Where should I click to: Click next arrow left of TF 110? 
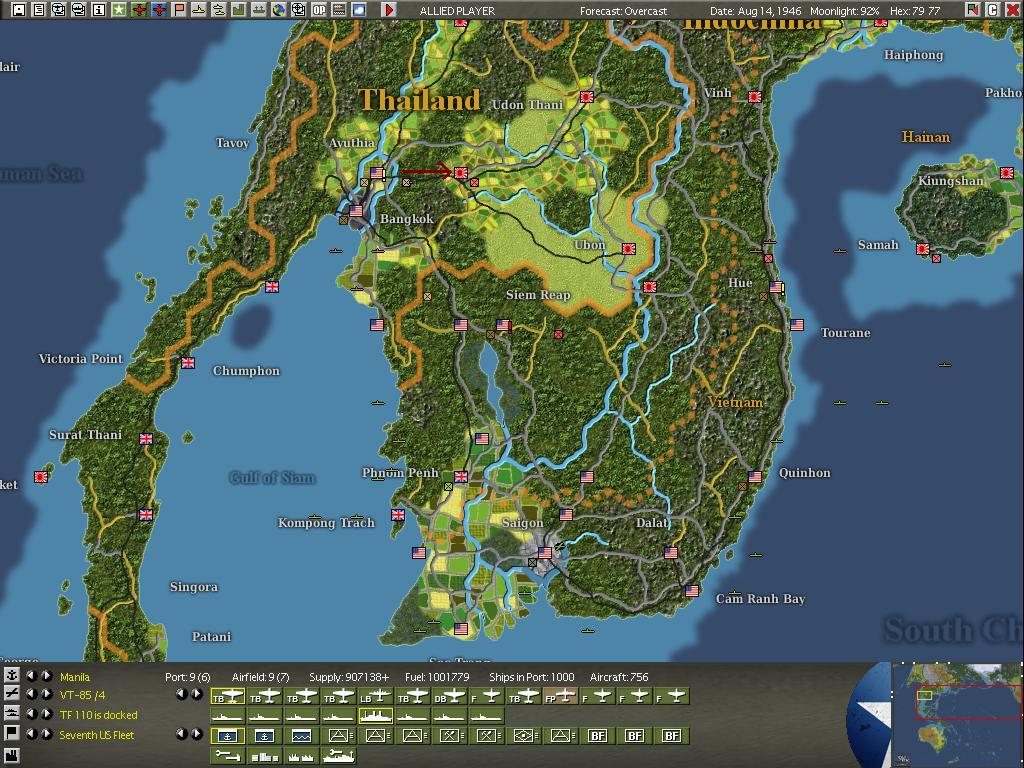(46, 714)
